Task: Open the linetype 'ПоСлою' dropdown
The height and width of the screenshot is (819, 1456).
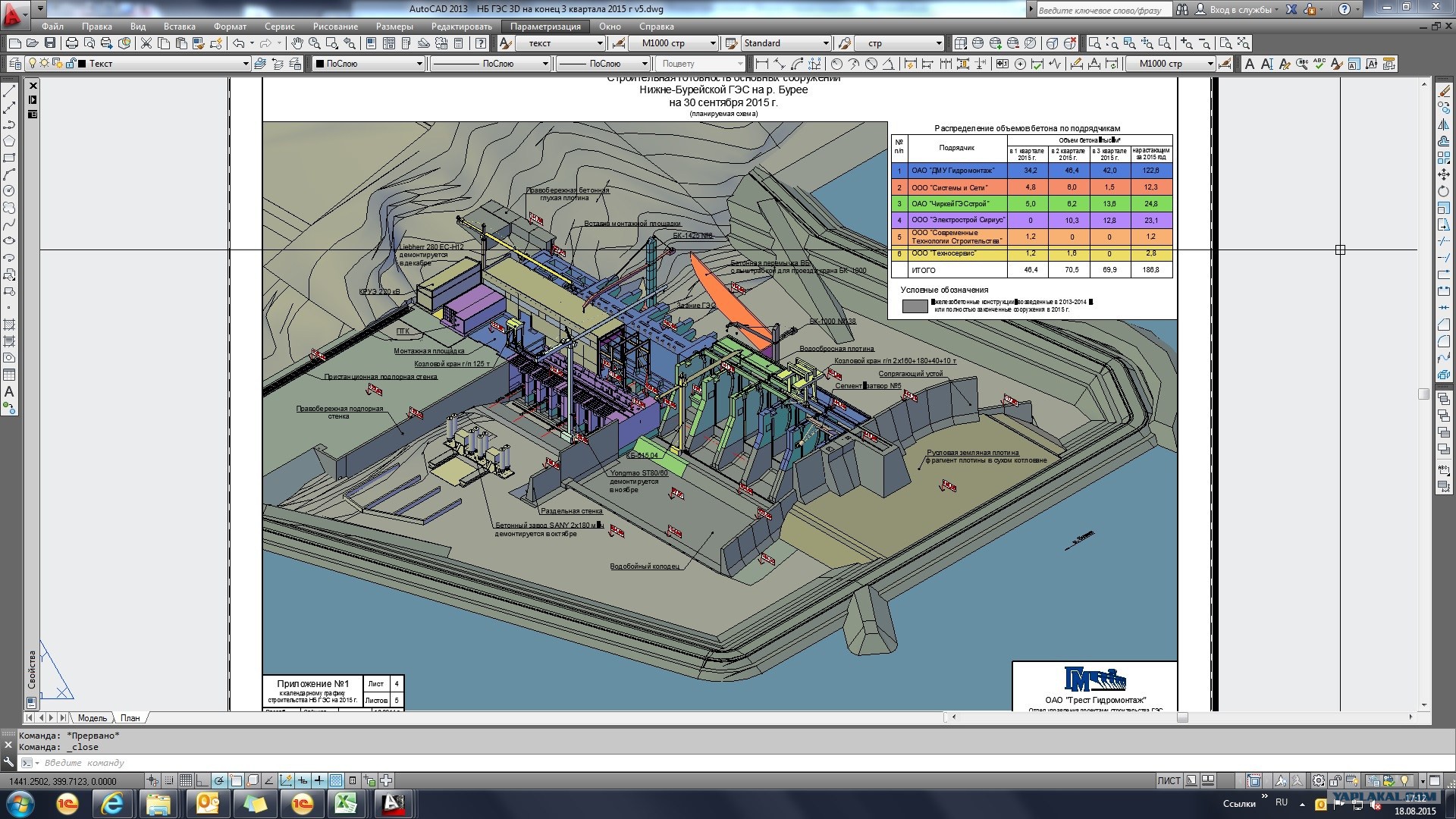Action: (491, 64)
